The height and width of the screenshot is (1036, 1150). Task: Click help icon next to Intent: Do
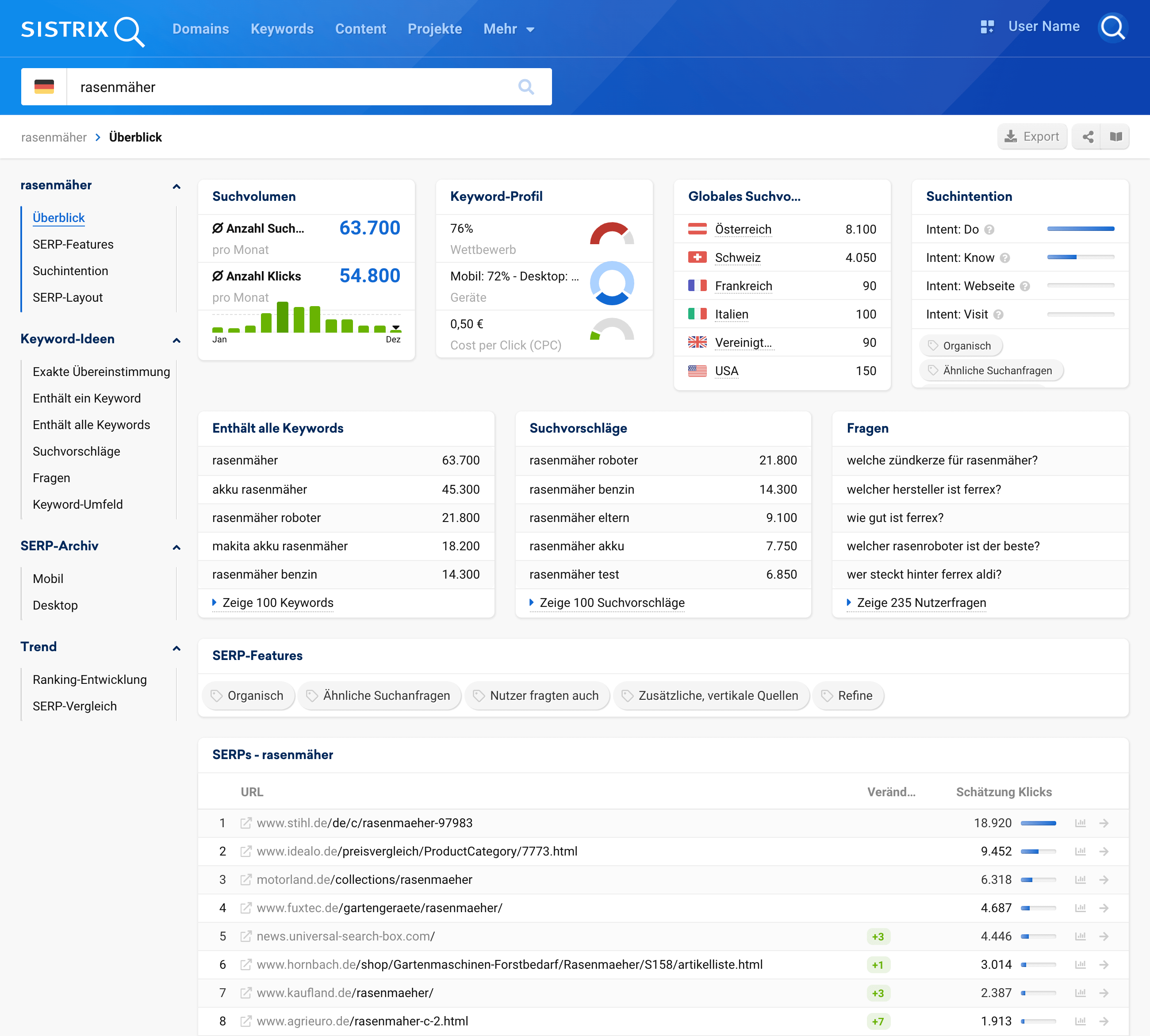click(989, 230)
